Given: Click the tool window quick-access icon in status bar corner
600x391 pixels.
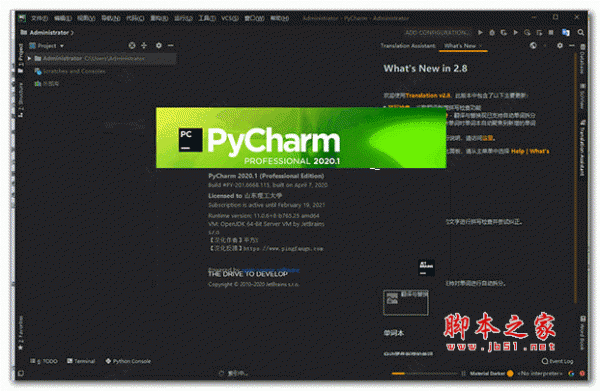Looking at the screenshot, I should coord(21,373).
